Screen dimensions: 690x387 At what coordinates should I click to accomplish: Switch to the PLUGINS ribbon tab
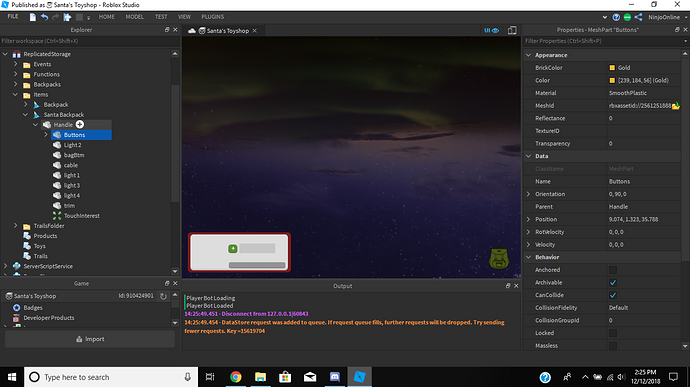213,17
